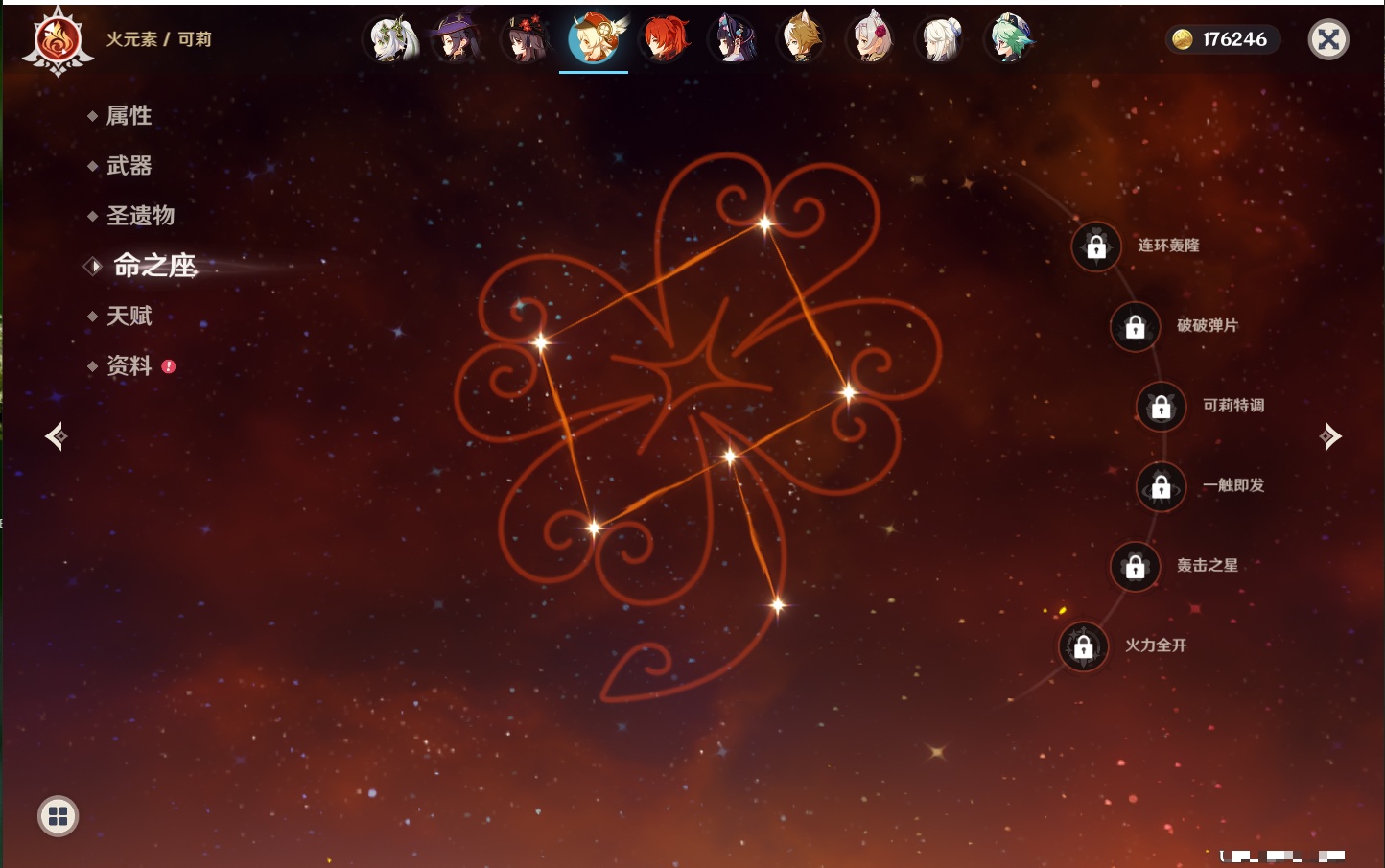1385x868 pixels.
Task: Open the 资料 profile tab
Action: [x=129, y=365]
